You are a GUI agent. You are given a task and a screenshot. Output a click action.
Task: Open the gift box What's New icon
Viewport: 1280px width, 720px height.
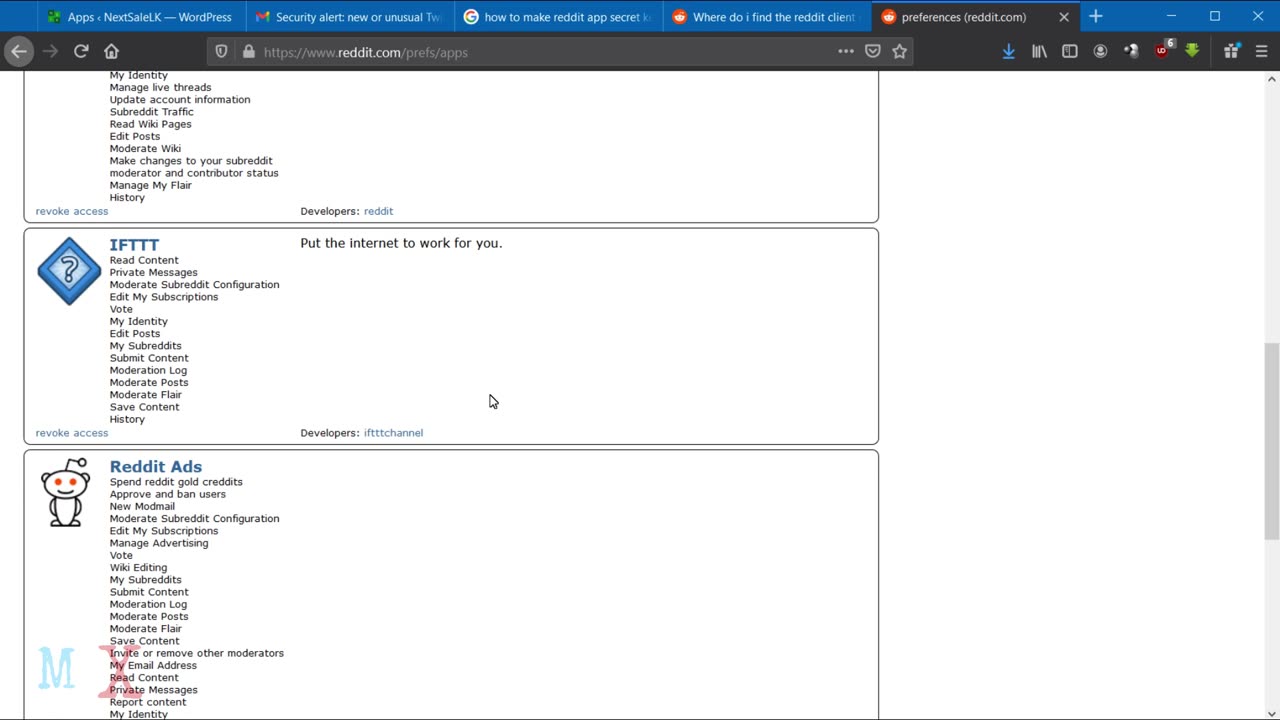point(1231,51)
